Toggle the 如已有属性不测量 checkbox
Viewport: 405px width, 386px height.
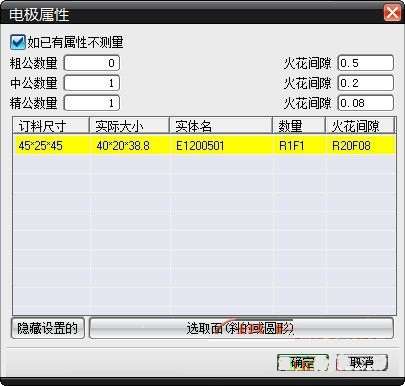[x=18, y=42]
